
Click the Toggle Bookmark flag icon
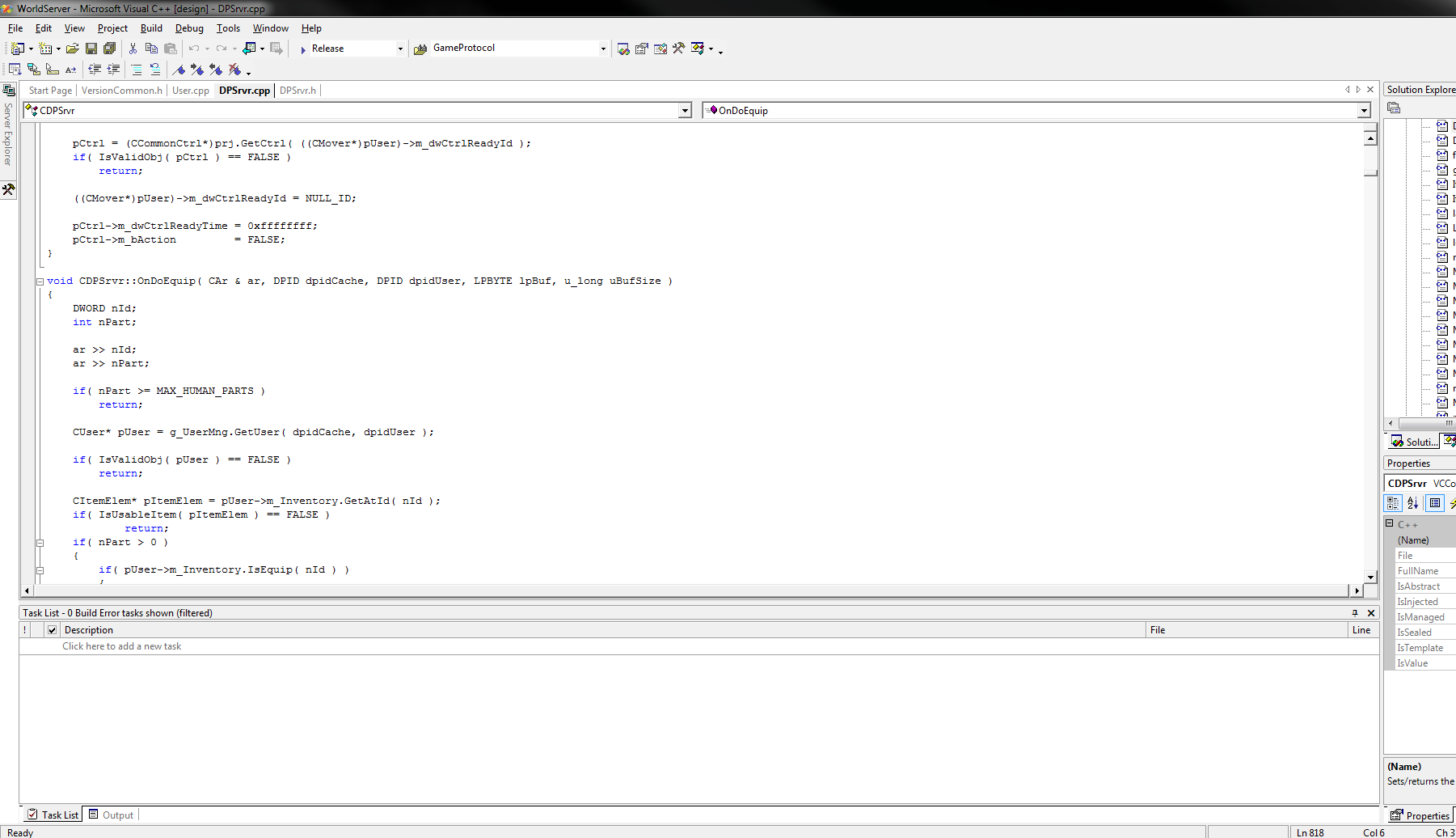[179, 70]
